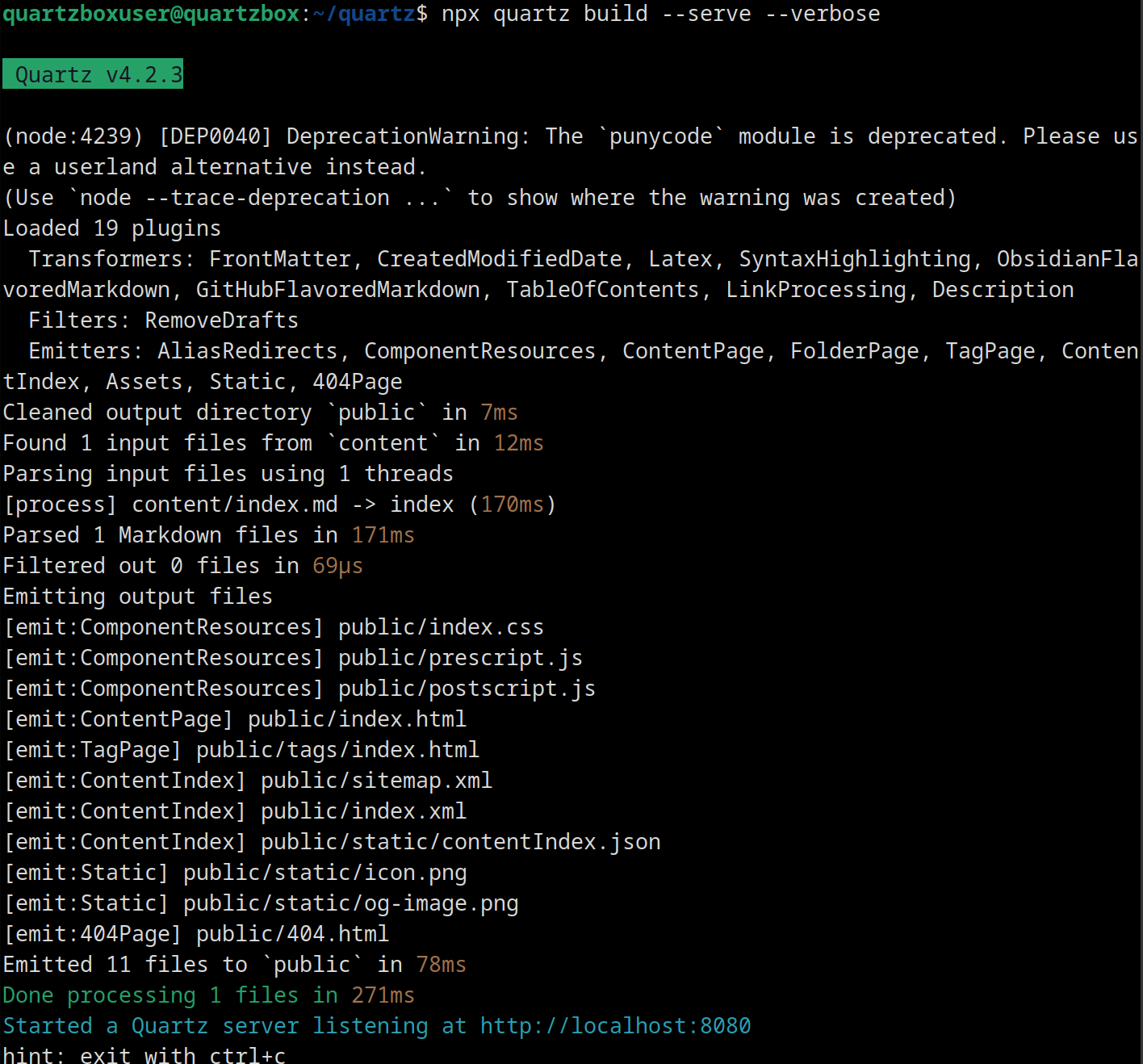Click the command 'npx quartz build --serve --verbose'

pyautogui.click(x=660, y=14)
